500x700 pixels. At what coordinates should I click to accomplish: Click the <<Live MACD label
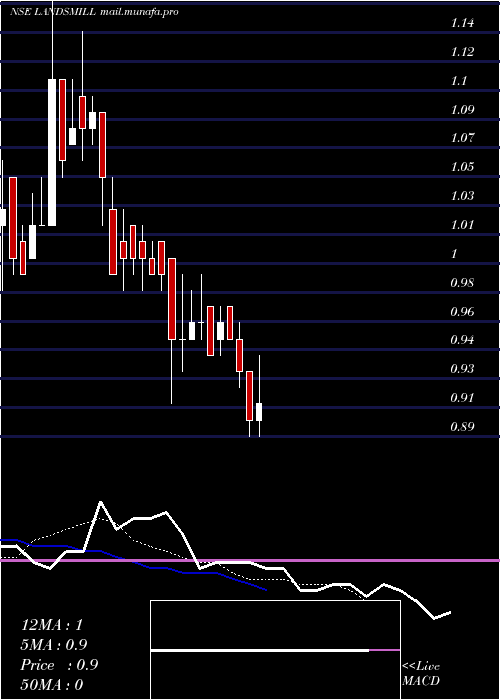pyautogui.click(x=421, y=674)
